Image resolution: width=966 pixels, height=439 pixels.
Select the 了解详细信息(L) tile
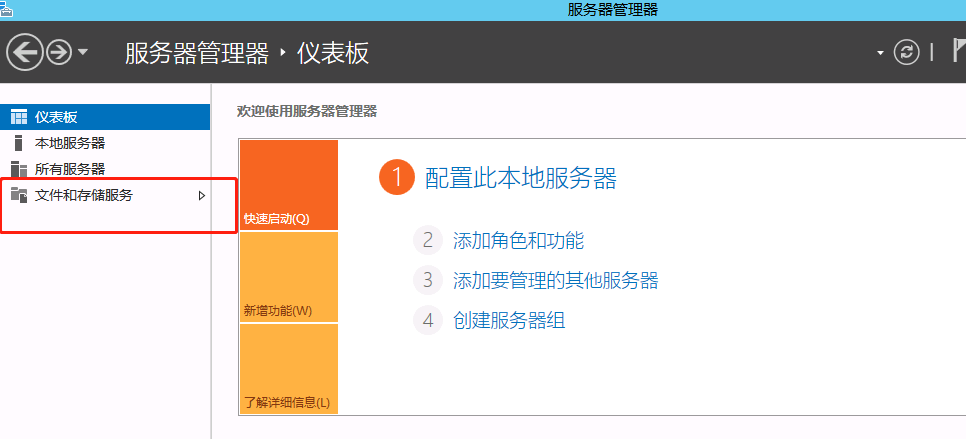288,369
